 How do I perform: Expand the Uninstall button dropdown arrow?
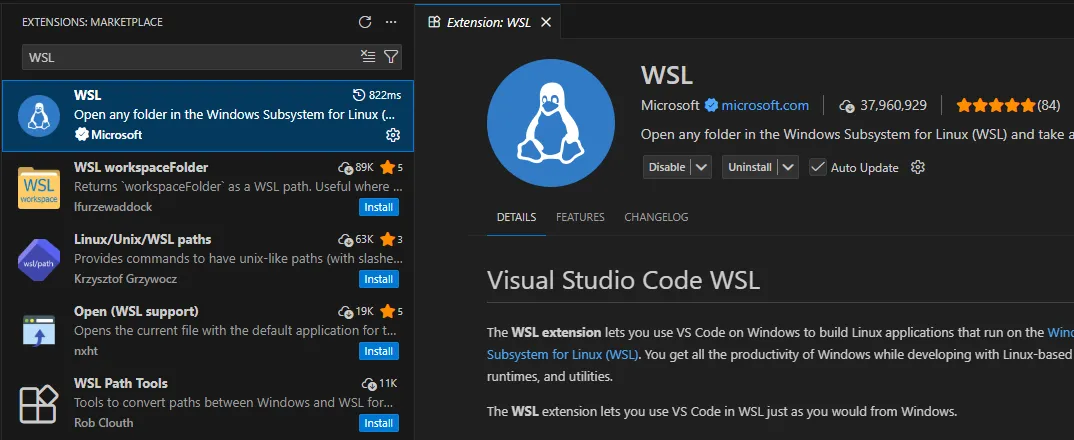tap(789, 167)
